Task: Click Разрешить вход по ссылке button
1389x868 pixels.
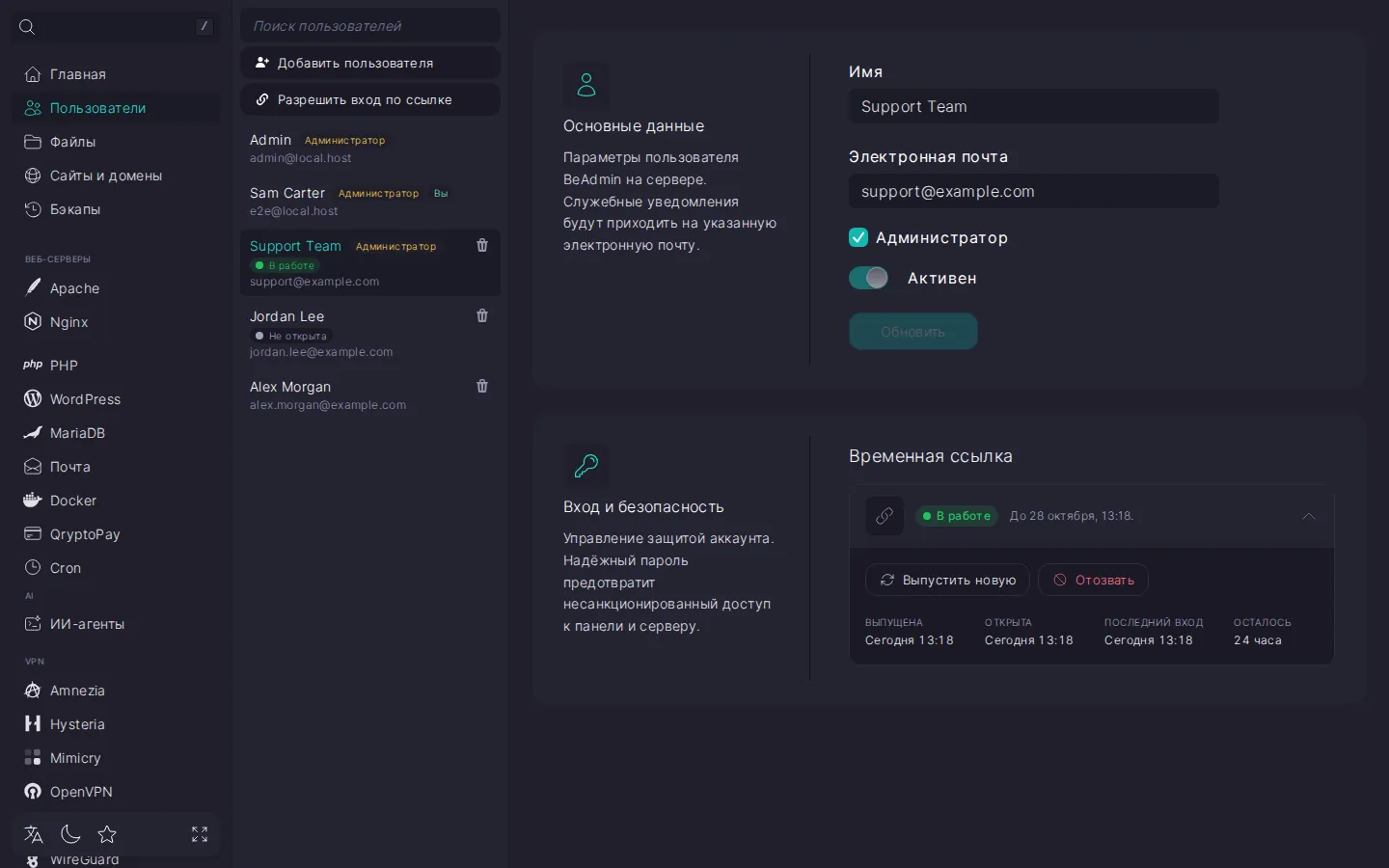Action: [370, 99]
